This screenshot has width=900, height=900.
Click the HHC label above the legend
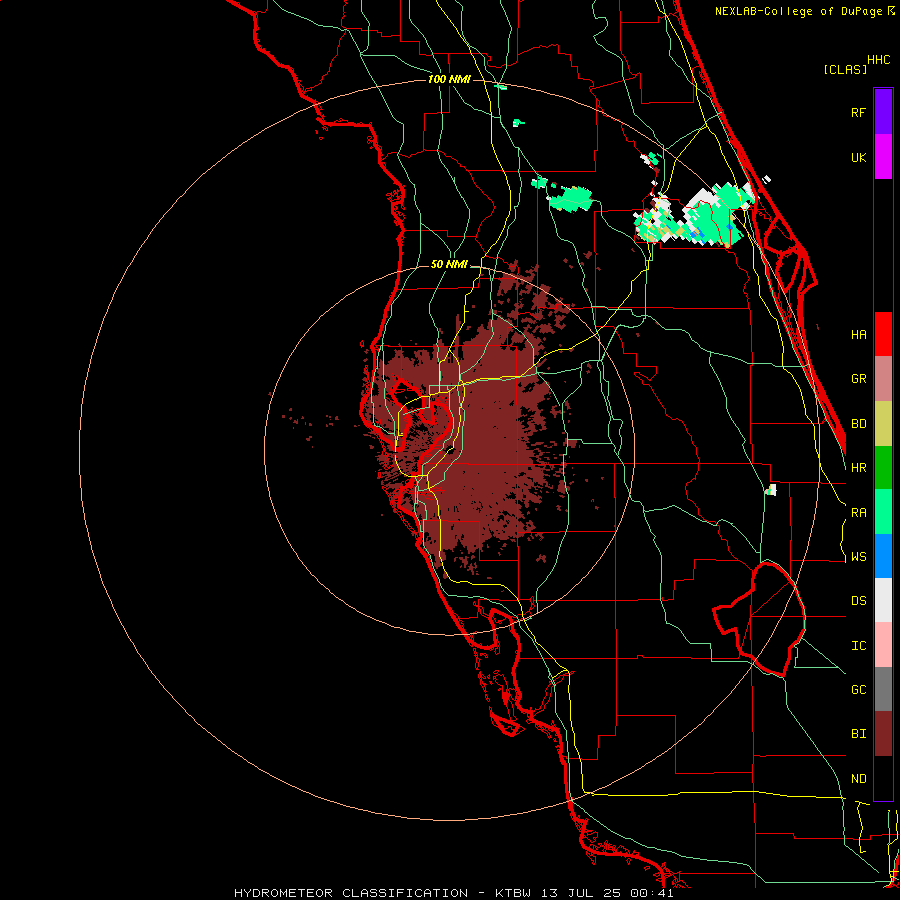(x=879, y=60)
